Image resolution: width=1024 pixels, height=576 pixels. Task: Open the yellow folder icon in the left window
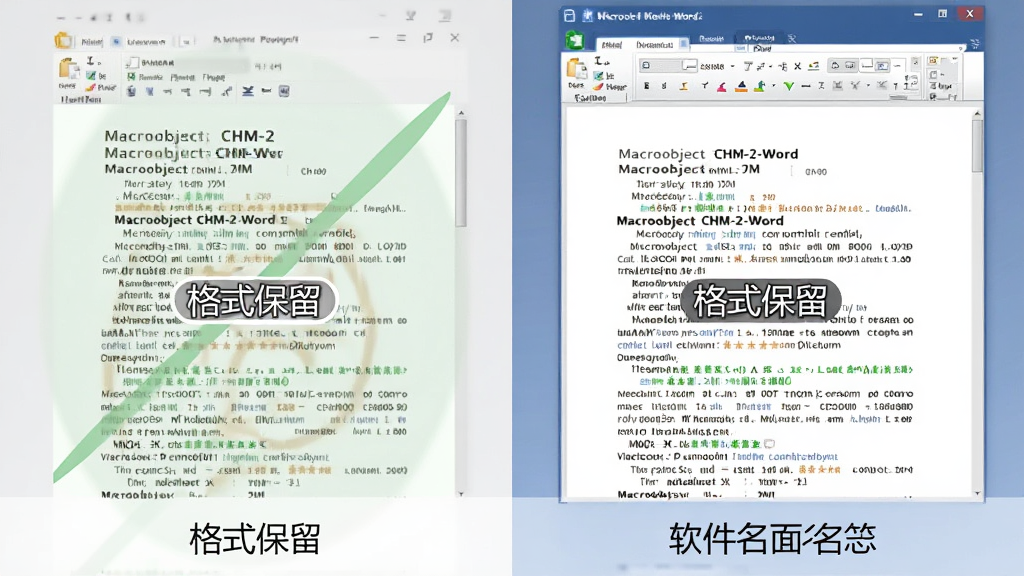(63, 40)
